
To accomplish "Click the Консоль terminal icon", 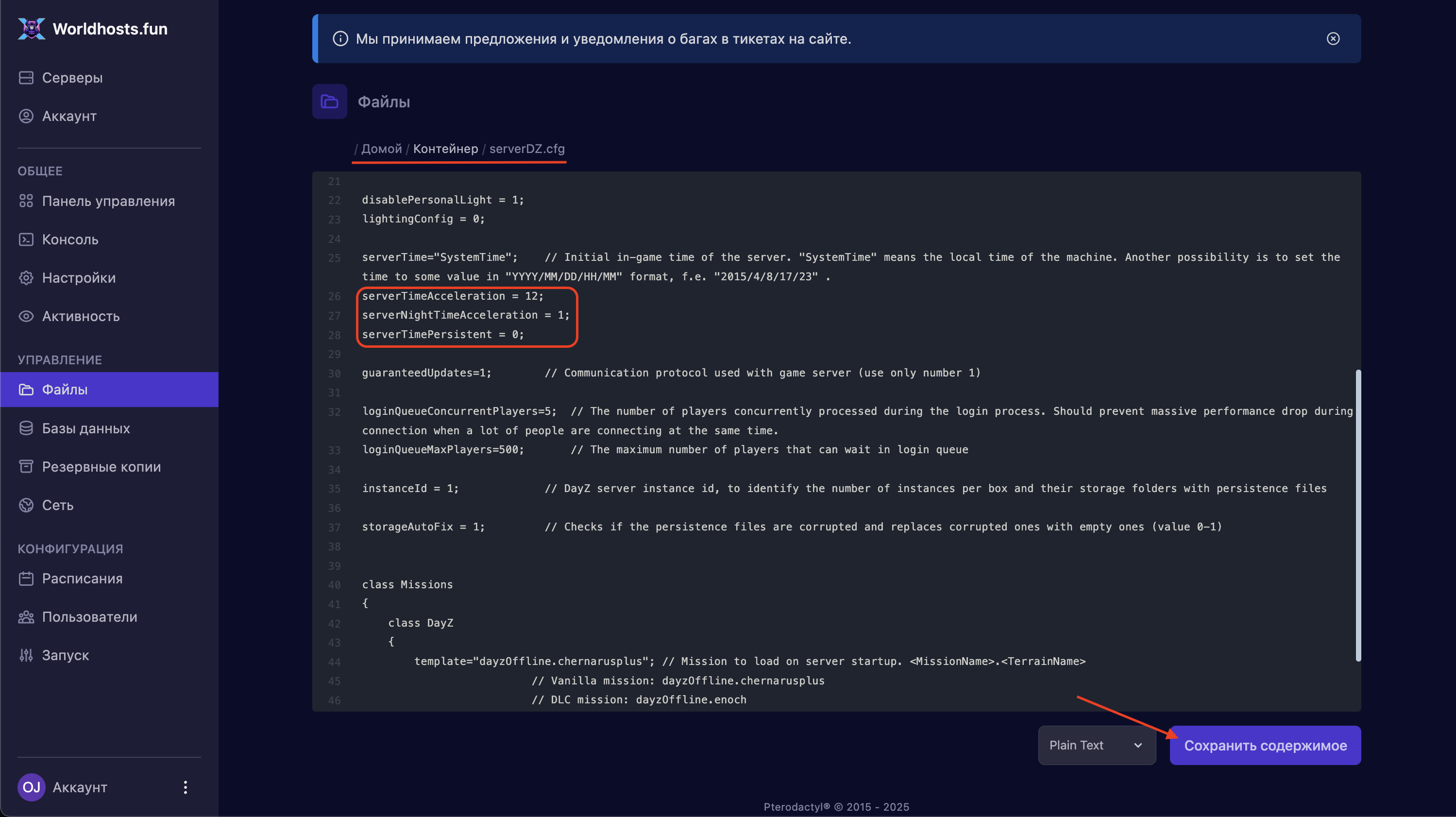I will point(26,240).
